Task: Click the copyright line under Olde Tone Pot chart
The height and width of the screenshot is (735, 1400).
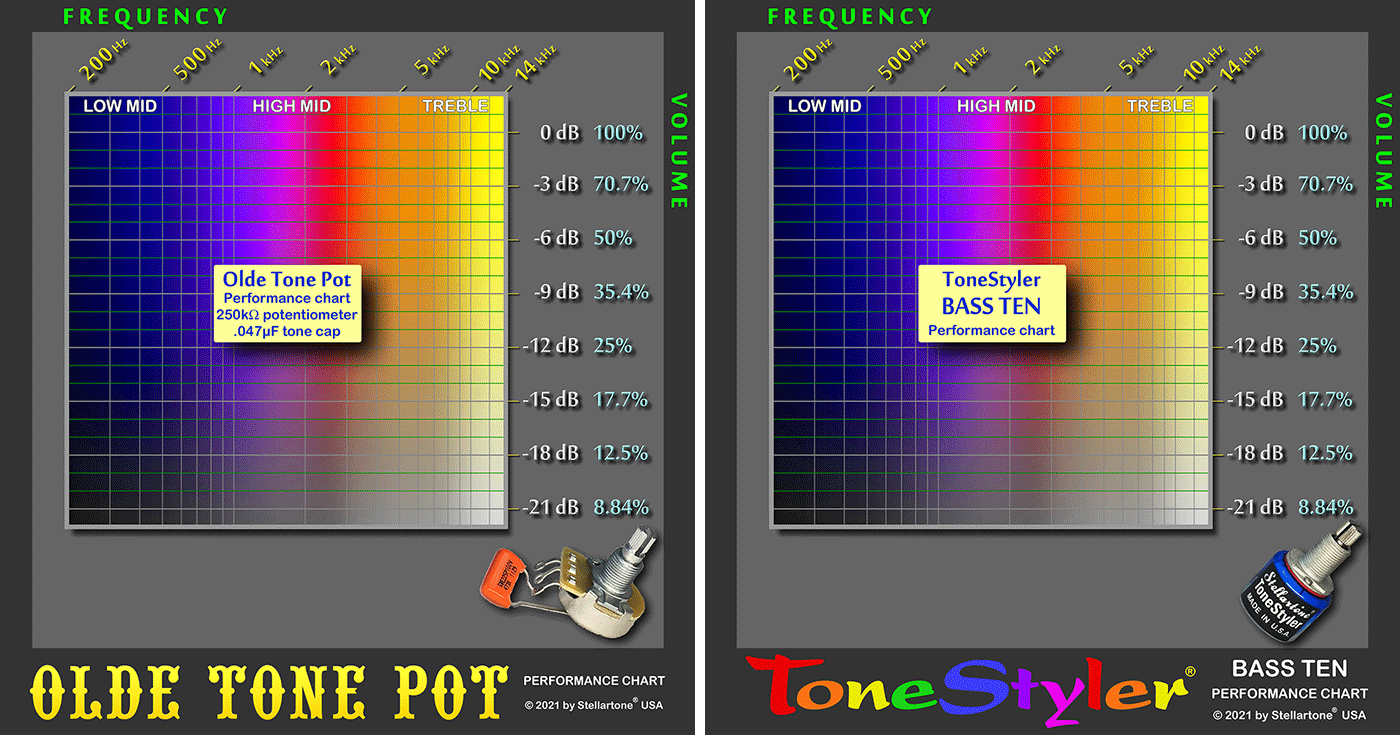Action: point(594,705)
